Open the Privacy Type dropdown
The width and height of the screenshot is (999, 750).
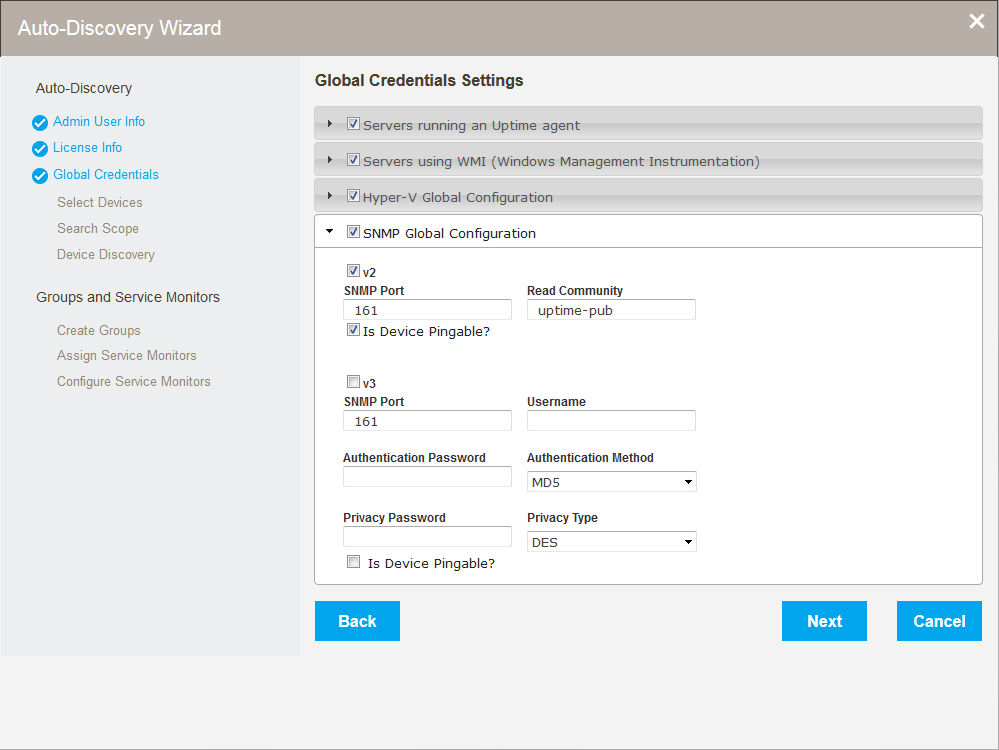click(611, 542)
